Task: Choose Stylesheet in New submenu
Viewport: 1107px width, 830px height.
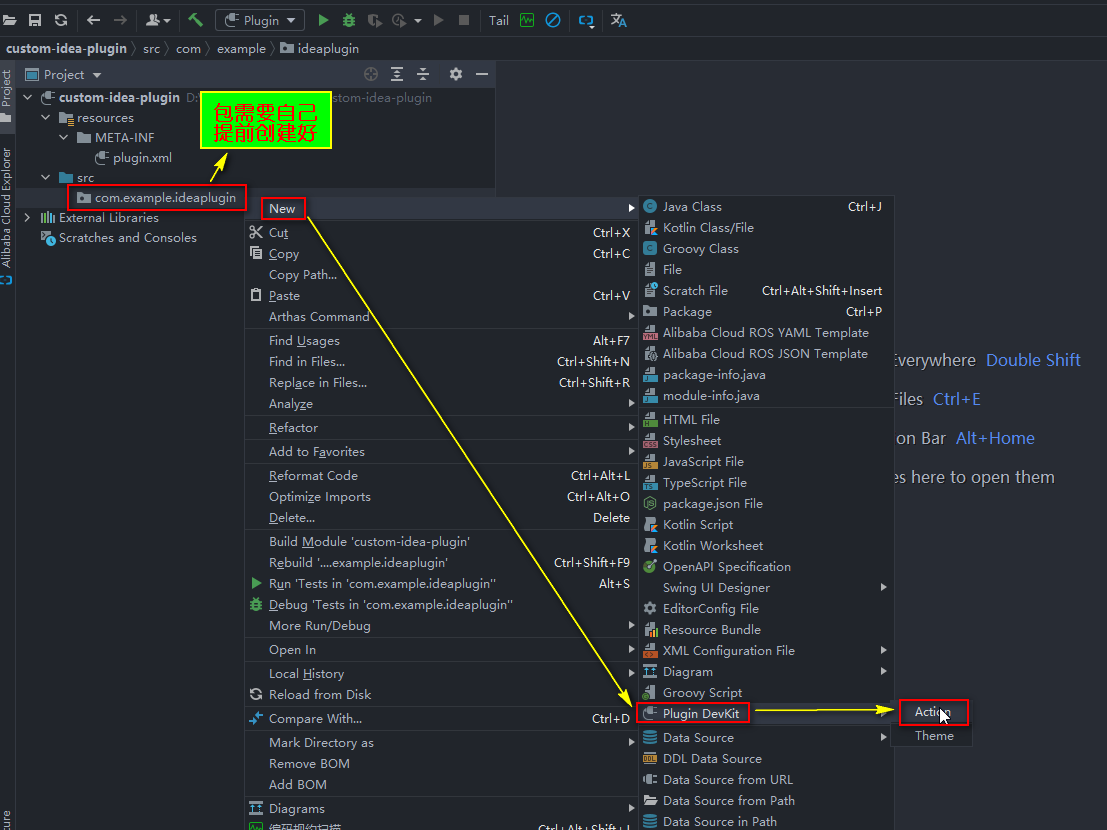Action: coord(766,441)
